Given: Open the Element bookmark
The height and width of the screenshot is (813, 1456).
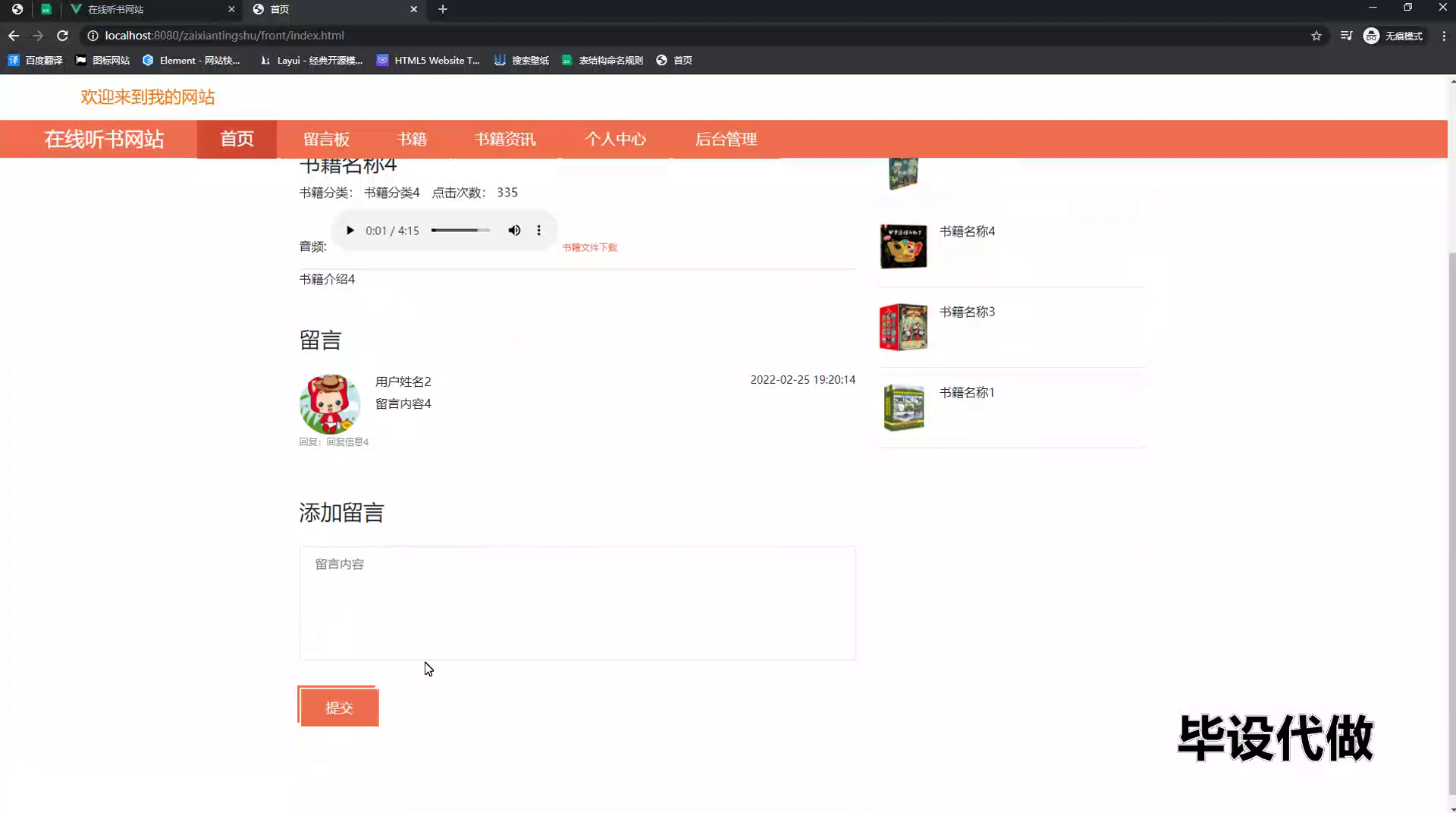Looking at the screenshot, I should pos(191,61).
